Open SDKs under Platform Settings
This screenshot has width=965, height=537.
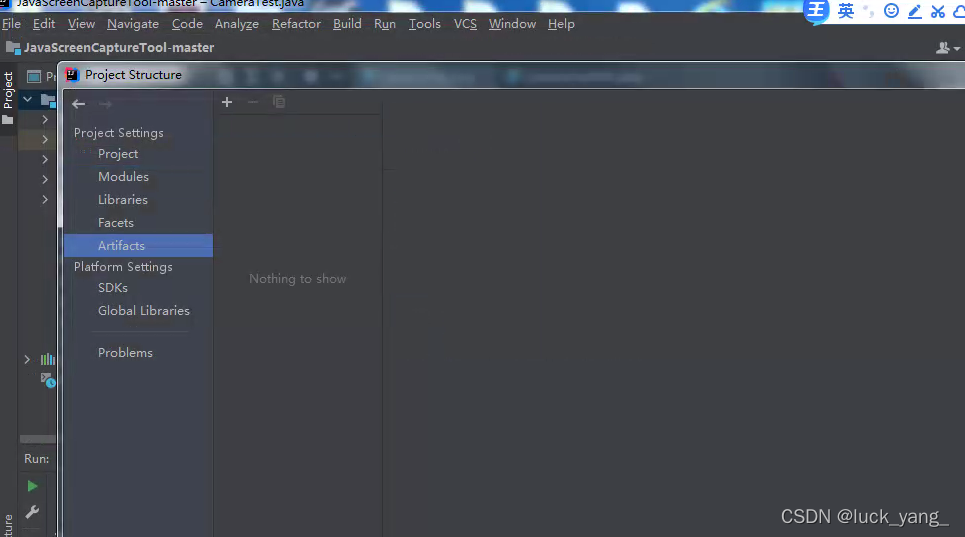(113, 288)
